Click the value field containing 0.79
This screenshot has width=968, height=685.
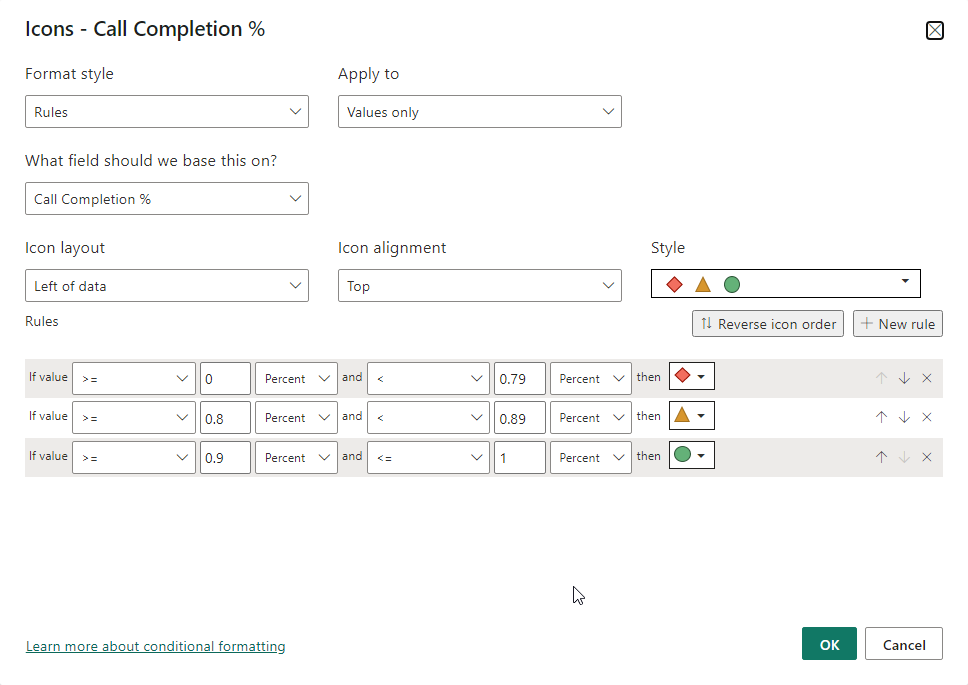point(520,378)
